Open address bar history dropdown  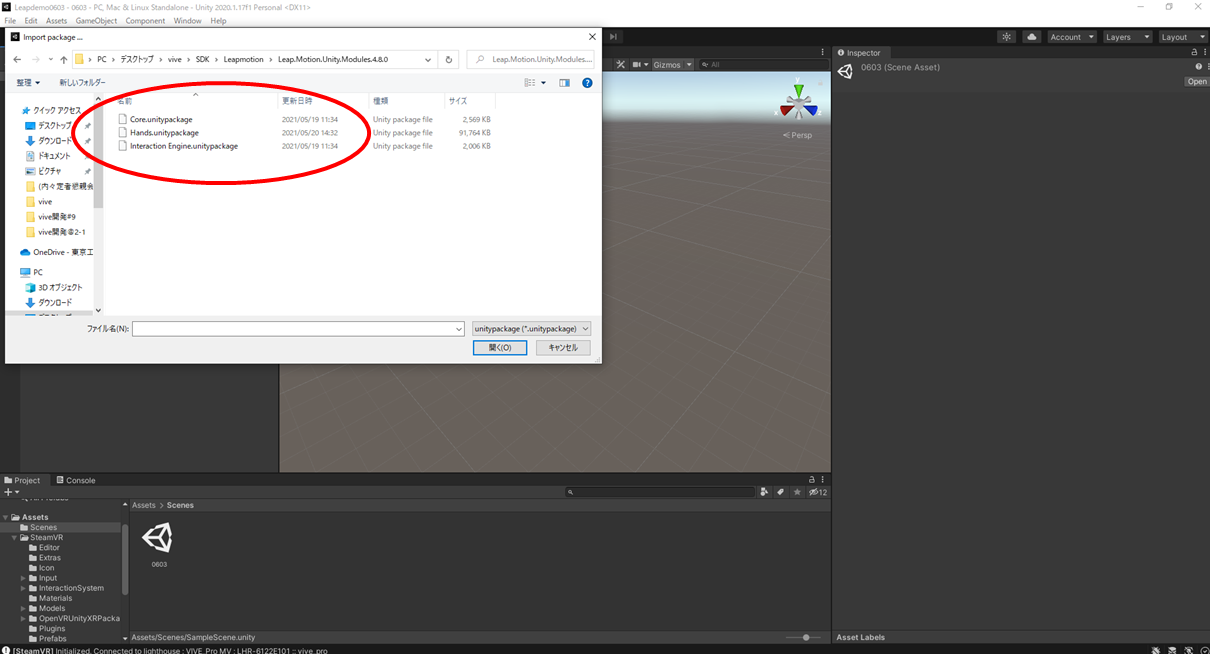click(x=429, y=59)
